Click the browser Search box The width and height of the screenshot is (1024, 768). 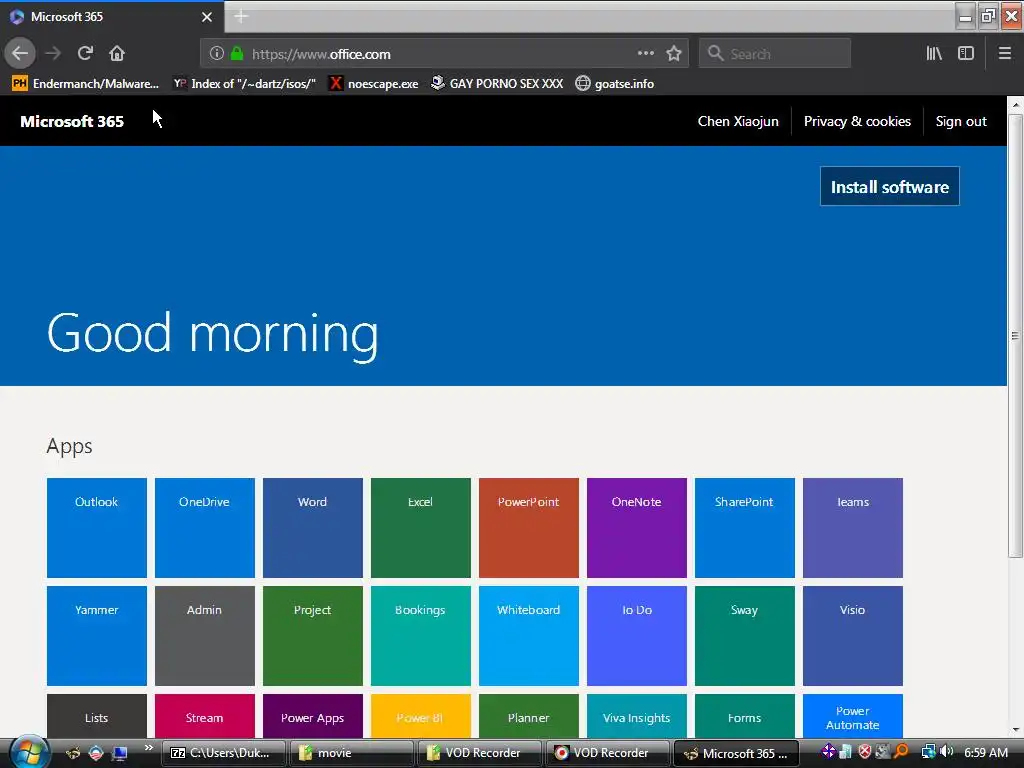tap(775, 54)
